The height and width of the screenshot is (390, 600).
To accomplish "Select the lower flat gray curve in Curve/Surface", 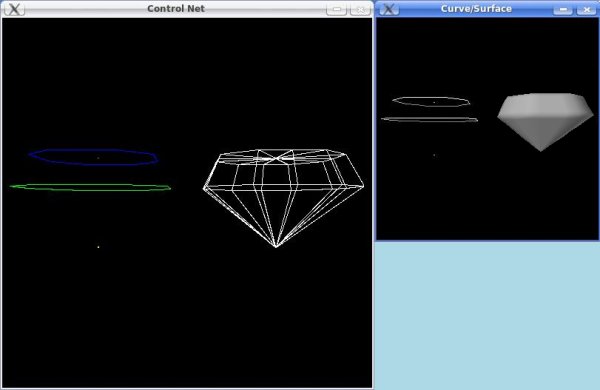I will pyautogui.click(x=429, y=120).
